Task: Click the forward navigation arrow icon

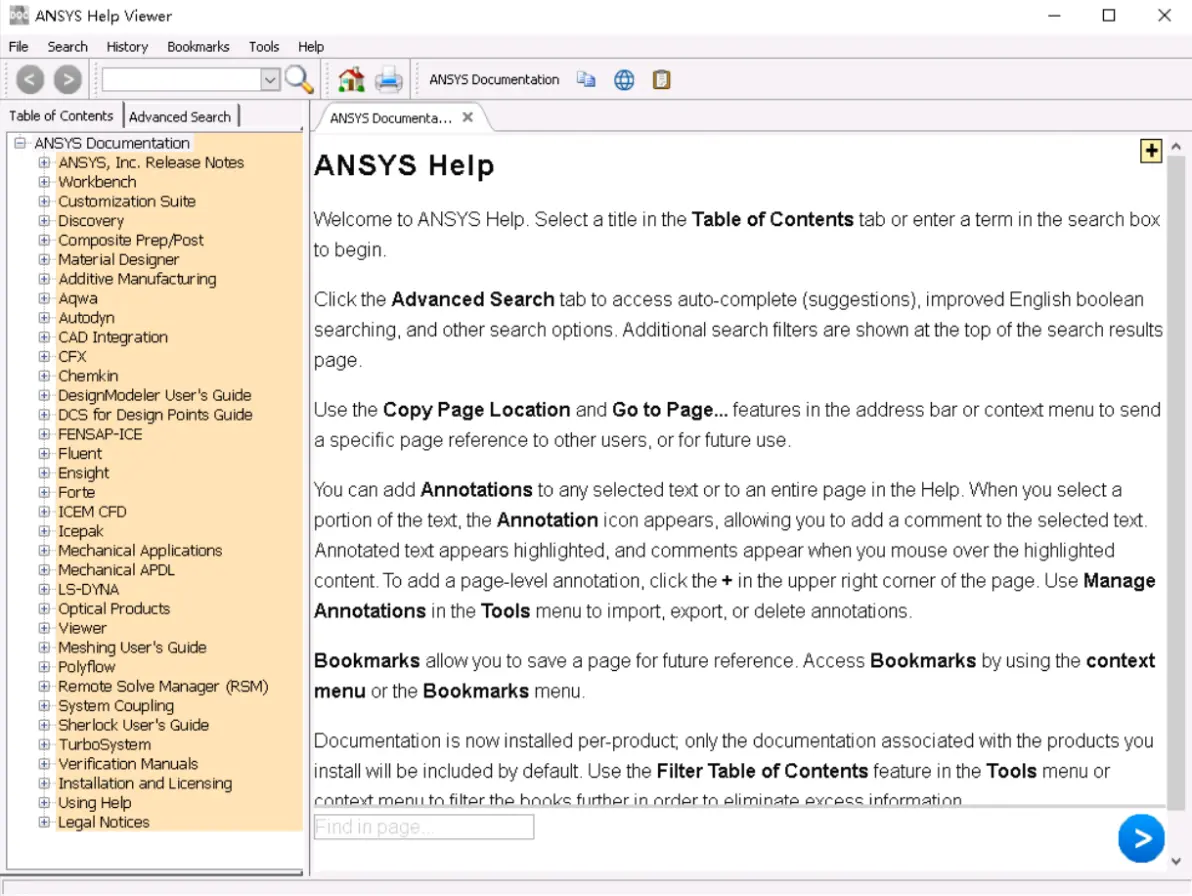Action: click(68, 79)
